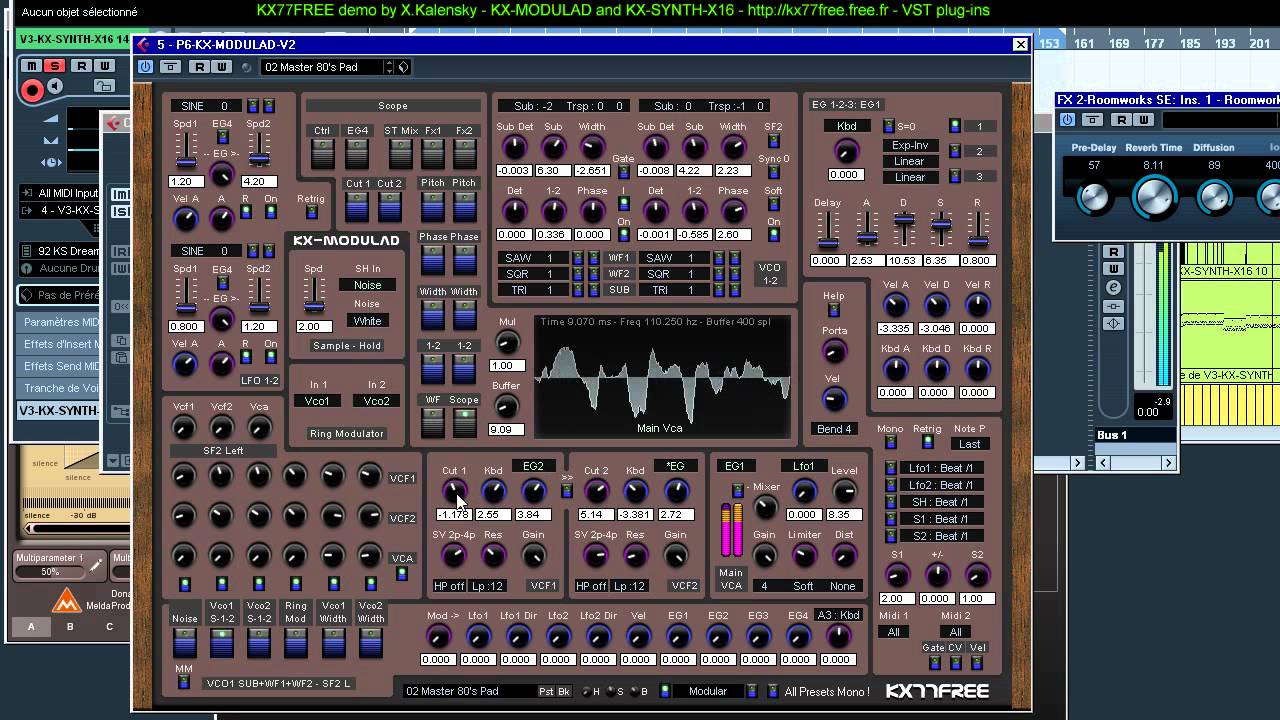This screenshot has width=1280, height=720.
Task: Click the Vco1 S-1-2 mixer switch
Action: (x=222, y=642)
